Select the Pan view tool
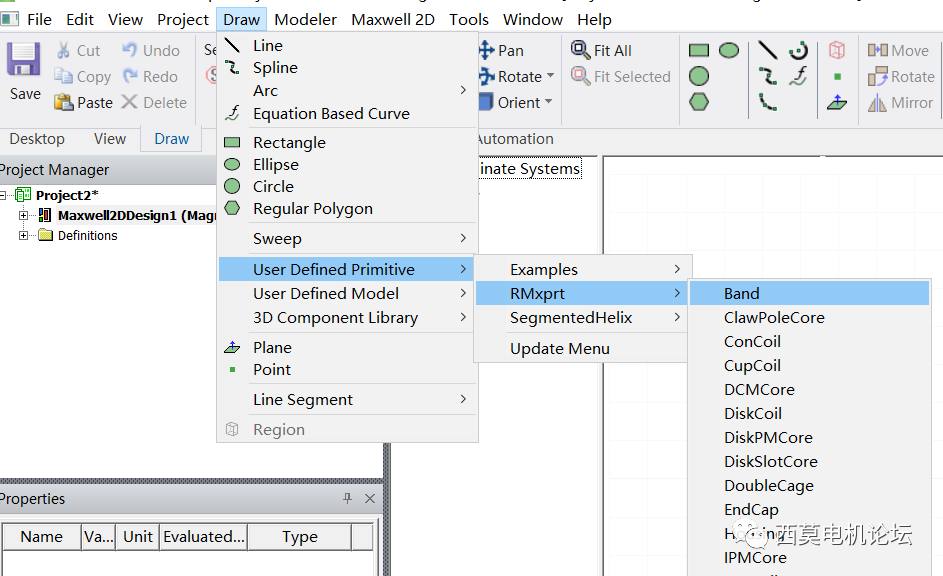This screenshot has width=943, height=576. coord(487,50)
